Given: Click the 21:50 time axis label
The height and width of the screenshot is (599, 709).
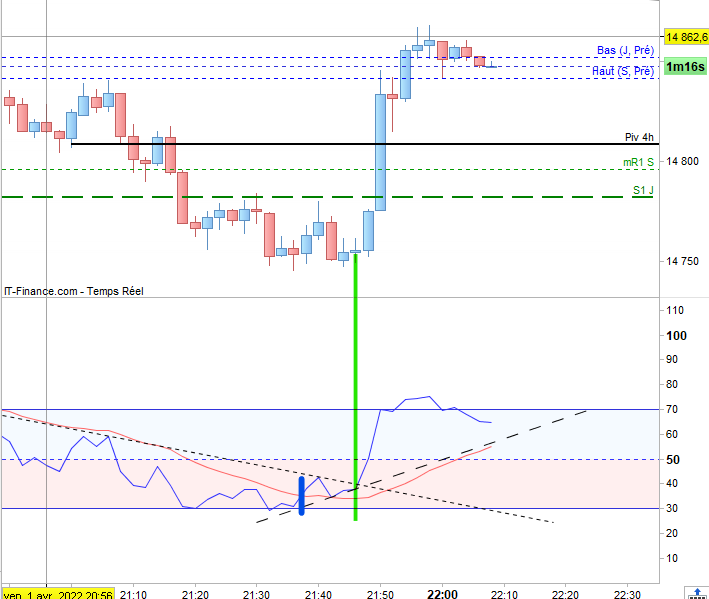Looking at the screenshot, I should click(x=380, y=594).
